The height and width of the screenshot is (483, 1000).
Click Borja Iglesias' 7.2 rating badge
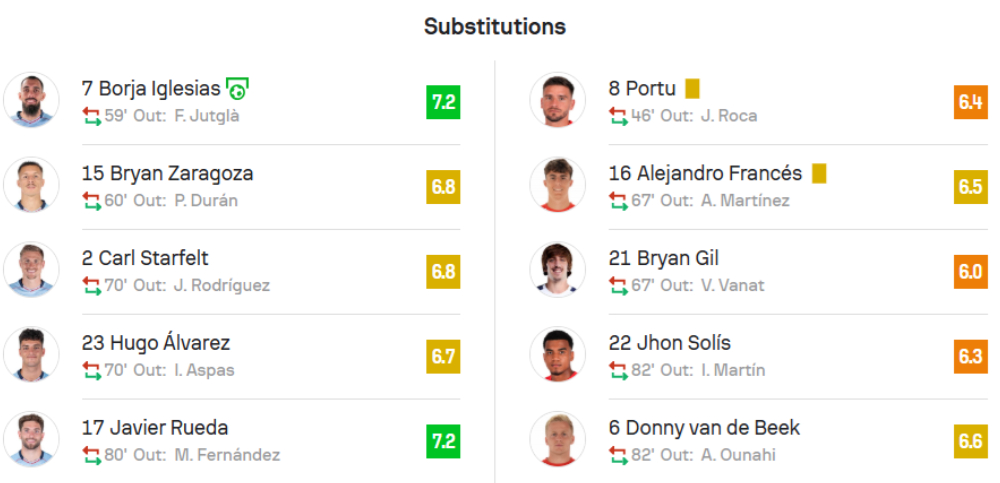tap(443, 102)
